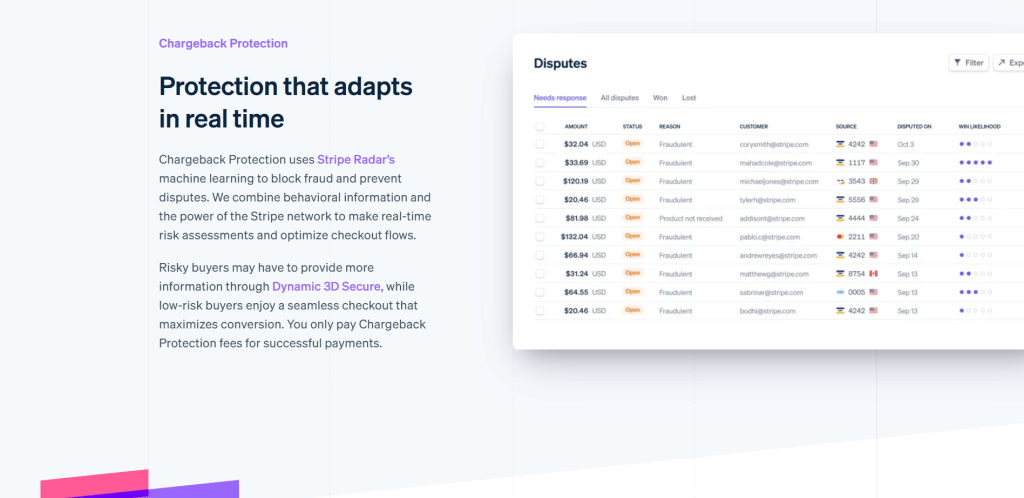Open the Won tab

(x=660, y=98)
